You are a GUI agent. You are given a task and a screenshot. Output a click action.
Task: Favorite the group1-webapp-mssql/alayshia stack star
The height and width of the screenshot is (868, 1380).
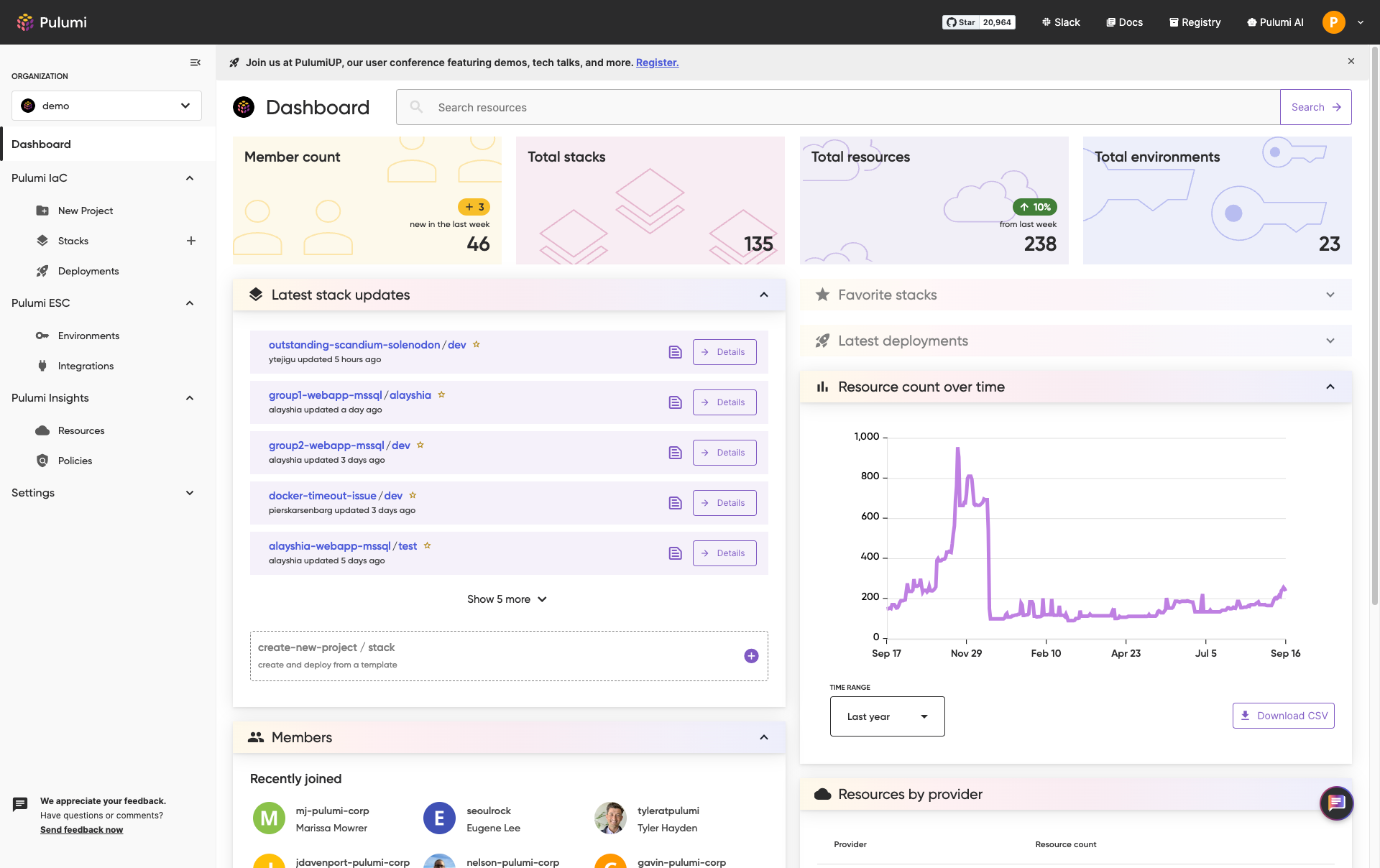coord(441,394)
